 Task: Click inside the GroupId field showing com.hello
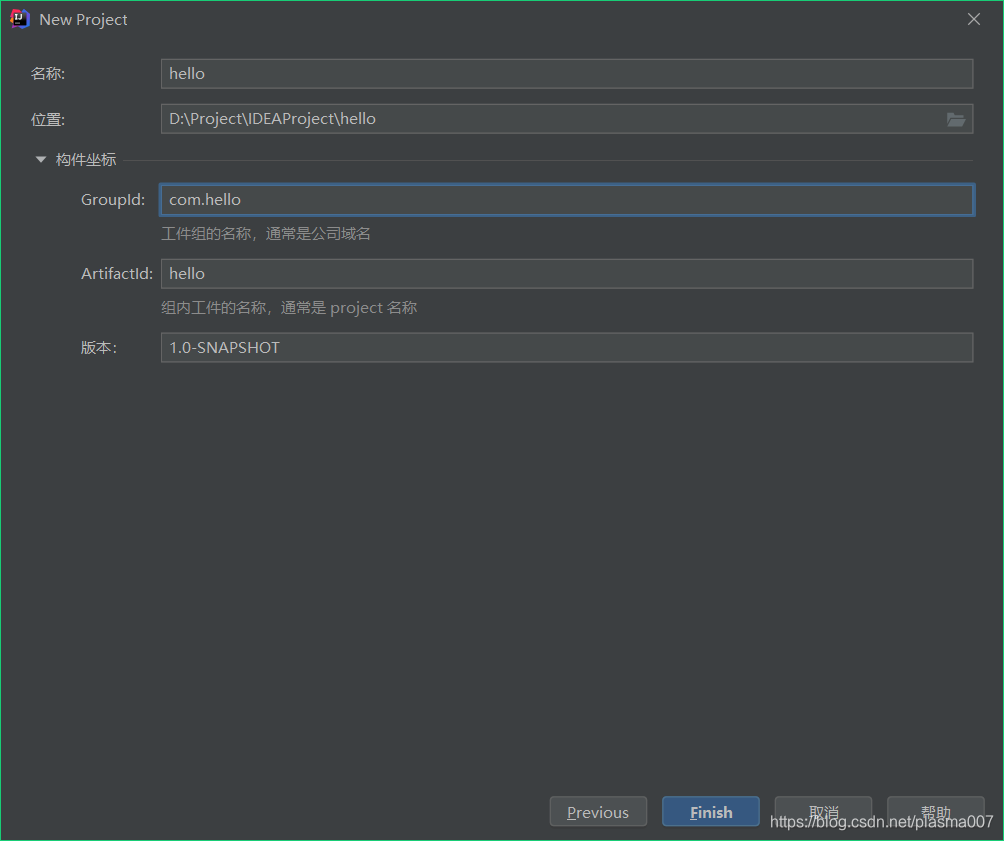[x=567, y=199]
